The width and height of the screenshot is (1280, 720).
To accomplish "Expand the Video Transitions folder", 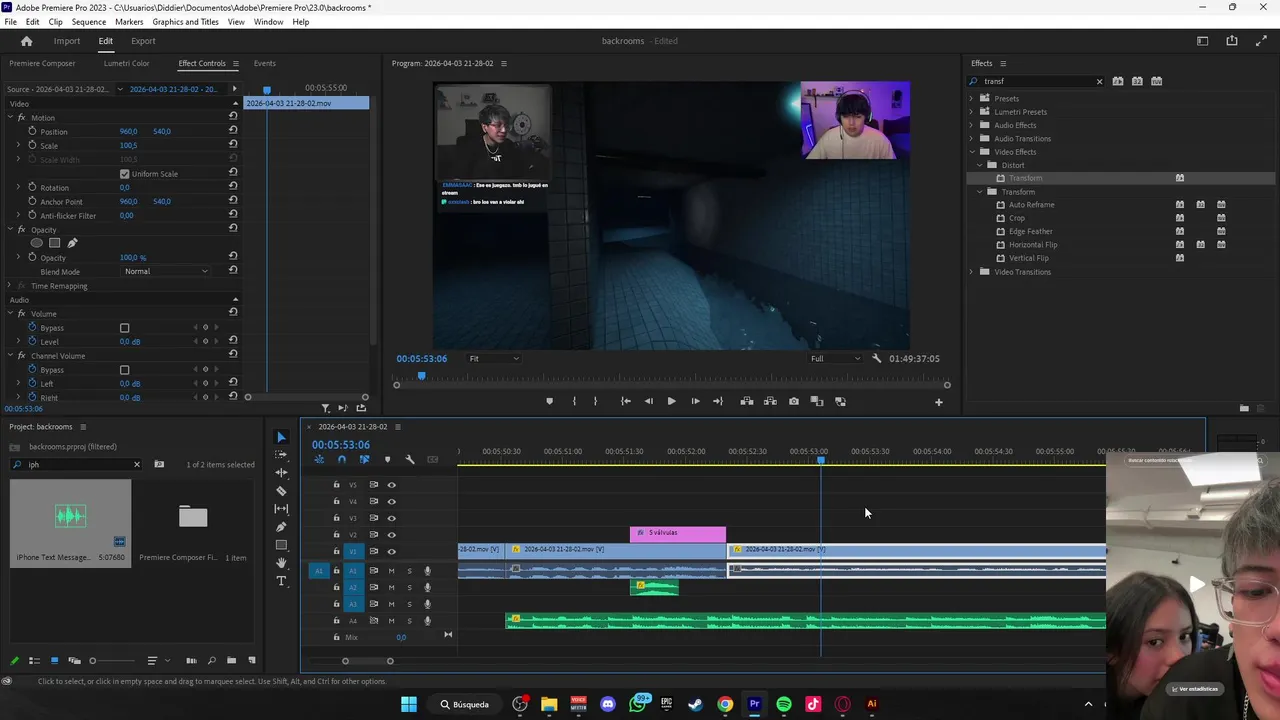I will pyautogui.click(x=971, y=272).
